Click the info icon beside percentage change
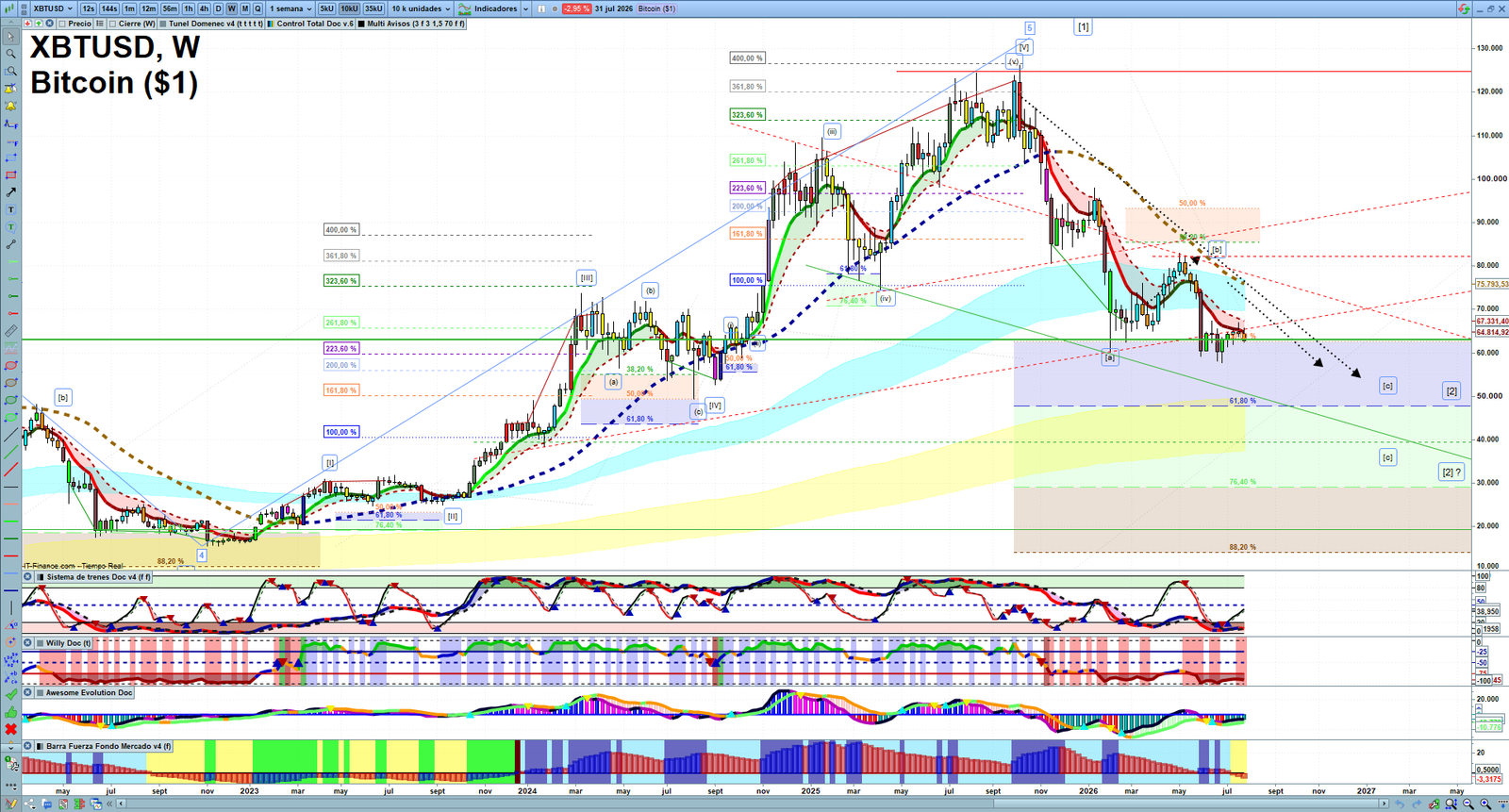Viewport: 1509px width, 812px height. [x=541, y=8]
